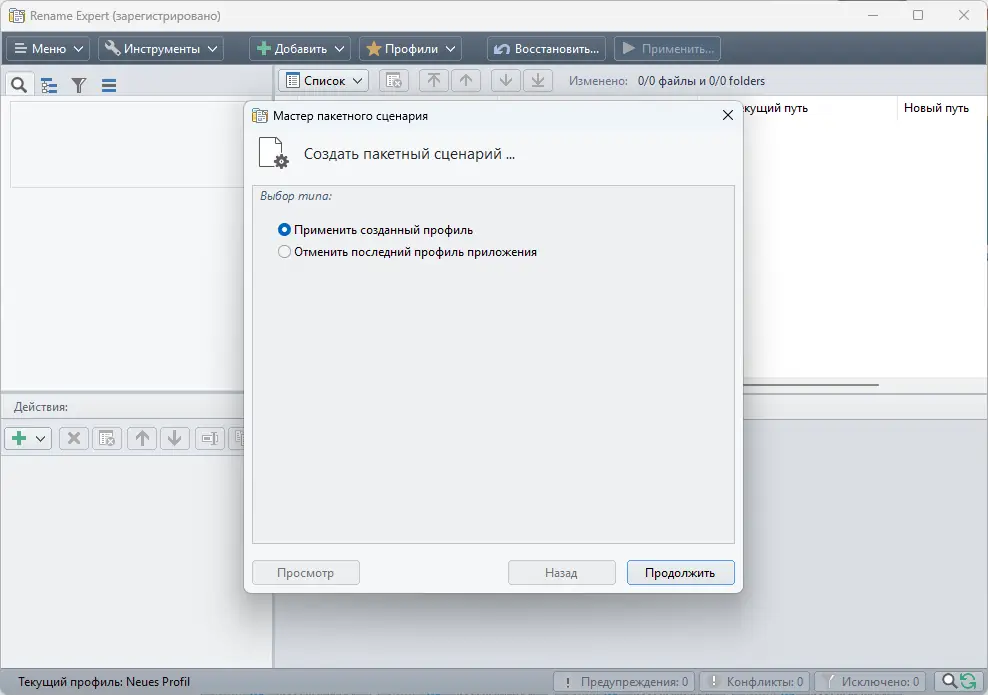The height and width of the screenshot is (695, 988).
Task: Move item to top arrow icon
Action: coord(434,81)
